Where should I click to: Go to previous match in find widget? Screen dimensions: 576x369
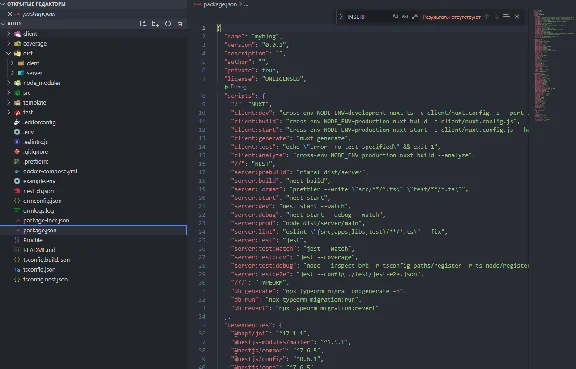coord(487,17)
